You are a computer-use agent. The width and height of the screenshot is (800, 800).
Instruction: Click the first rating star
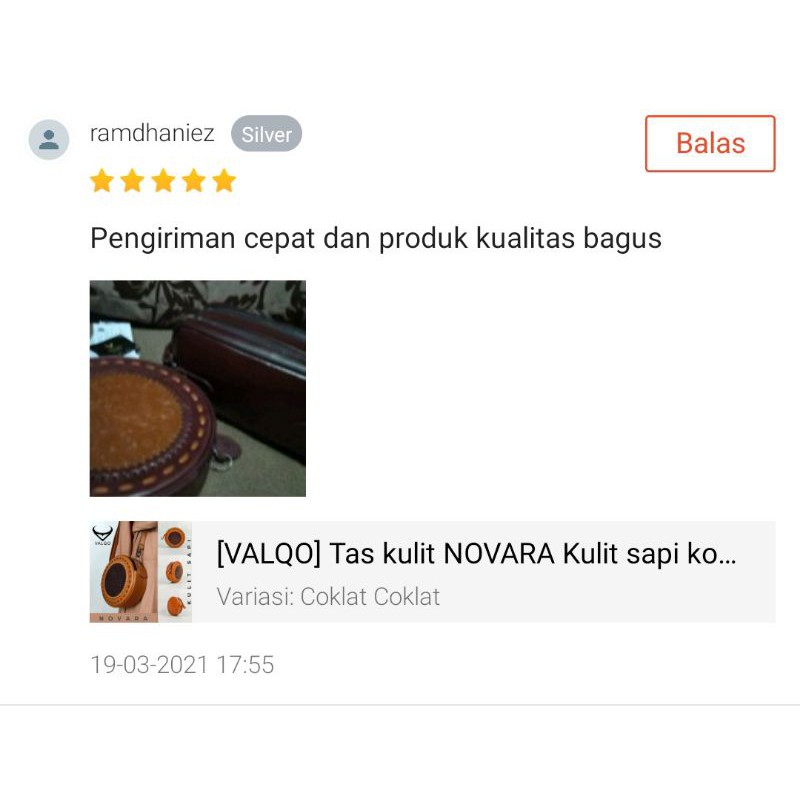point(102,181)
